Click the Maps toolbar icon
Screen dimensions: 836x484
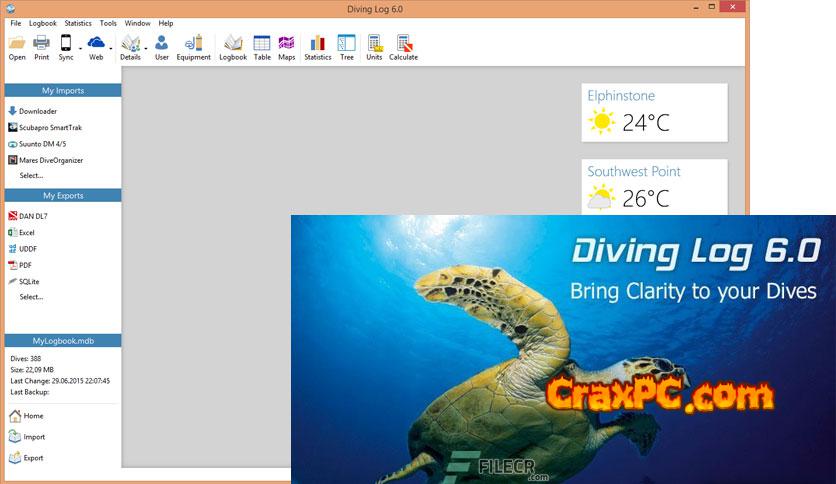[287, 47]
